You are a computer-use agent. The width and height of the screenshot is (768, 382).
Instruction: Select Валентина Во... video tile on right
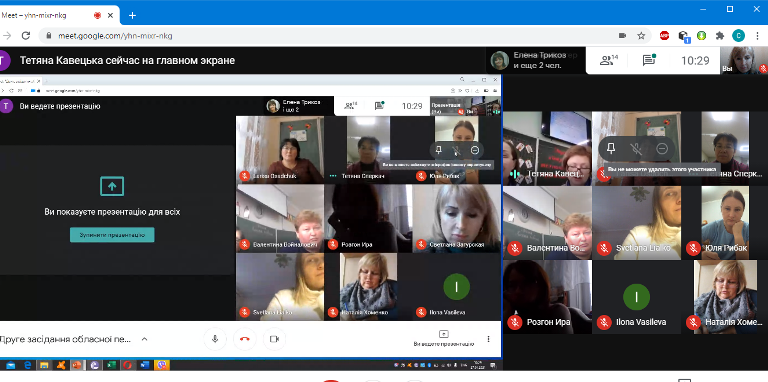(547, 223)
